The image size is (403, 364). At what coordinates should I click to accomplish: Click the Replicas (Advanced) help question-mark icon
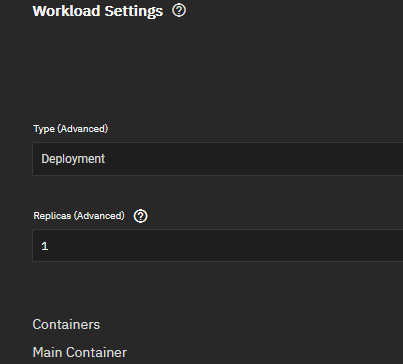pyautogui.click(x=140, y=216)
